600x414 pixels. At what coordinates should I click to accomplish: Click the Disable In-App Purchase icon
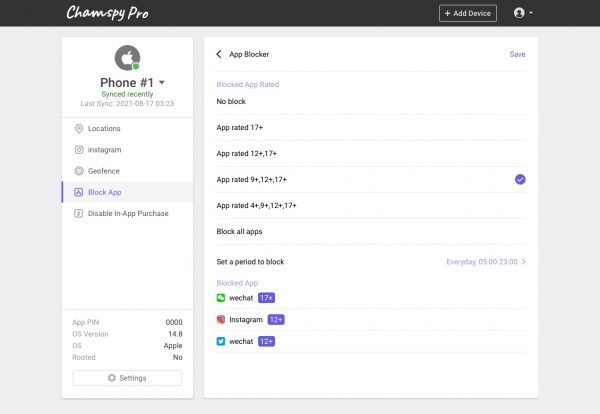coord(78,214)
